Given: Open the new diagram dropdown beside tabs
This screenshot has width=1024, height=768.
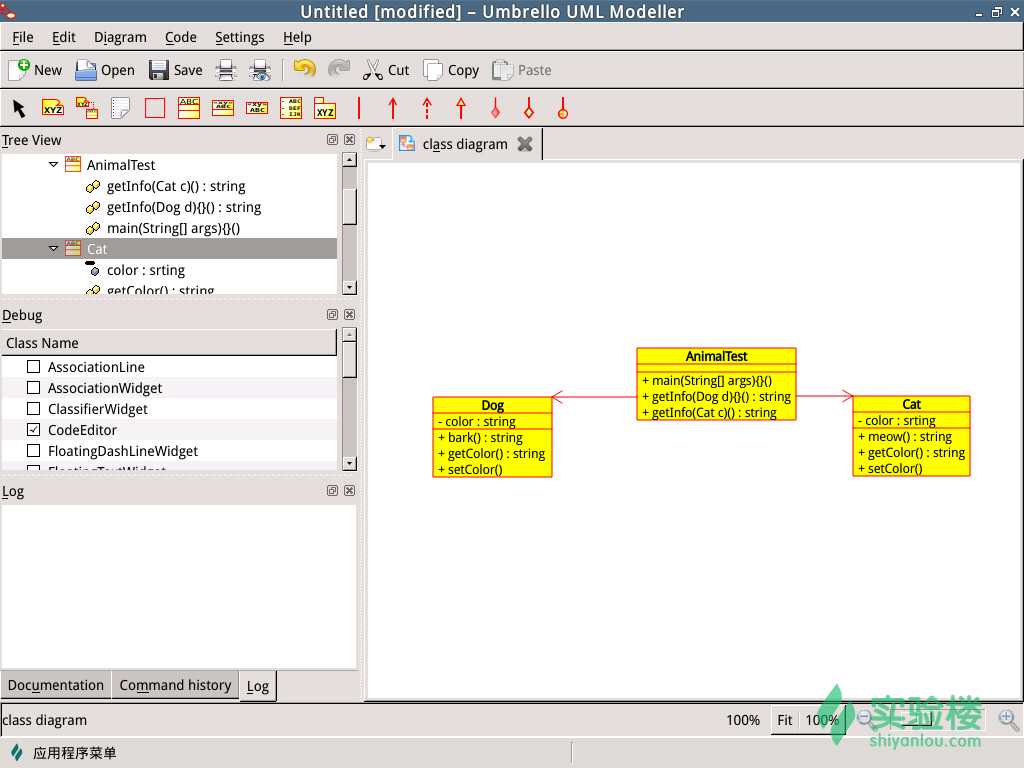Looking at the screenshot, I should (x=376, y=143).
